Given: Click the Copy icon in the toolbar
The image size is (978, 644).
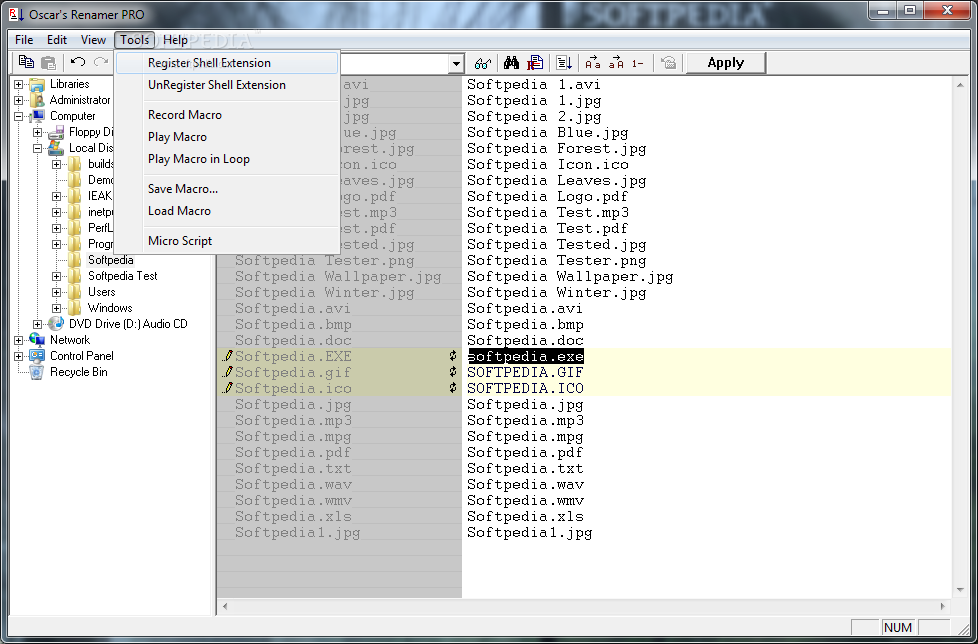Looking at the screenshot, I should [x=26, y=62].
